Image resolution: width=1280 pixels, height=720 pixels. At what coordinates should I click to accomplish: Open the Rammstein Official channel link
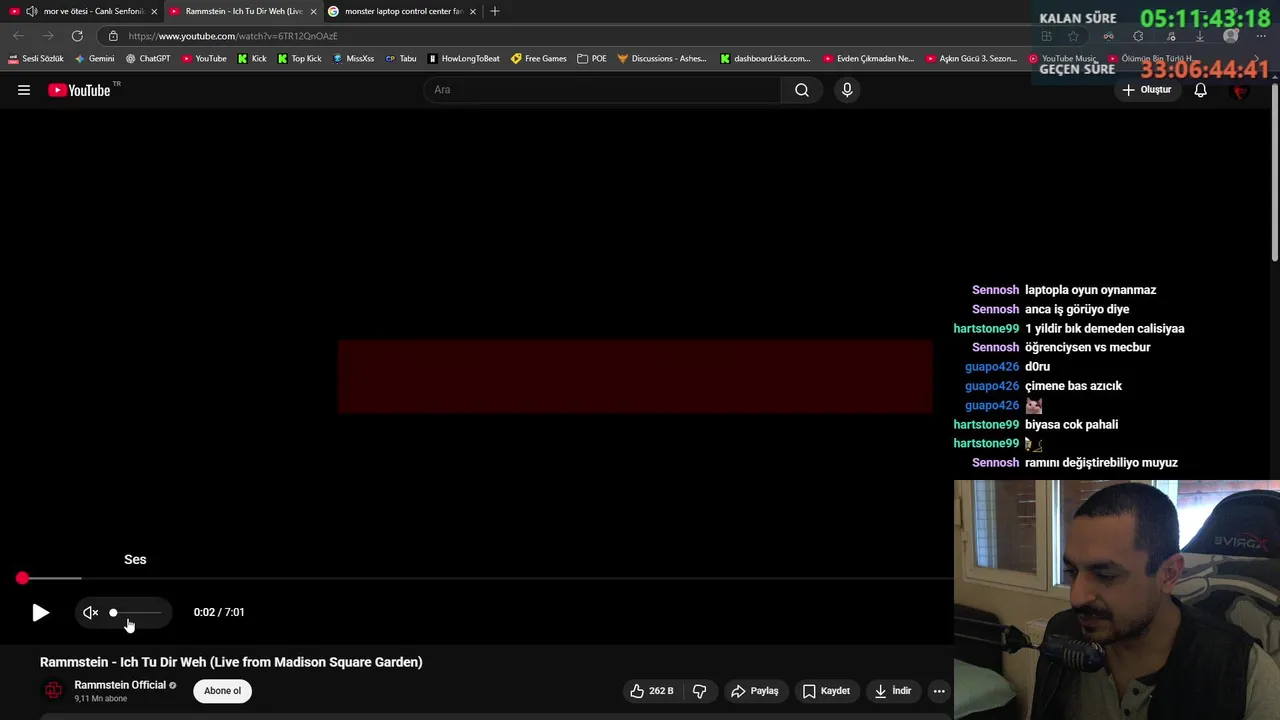[120, 685]
